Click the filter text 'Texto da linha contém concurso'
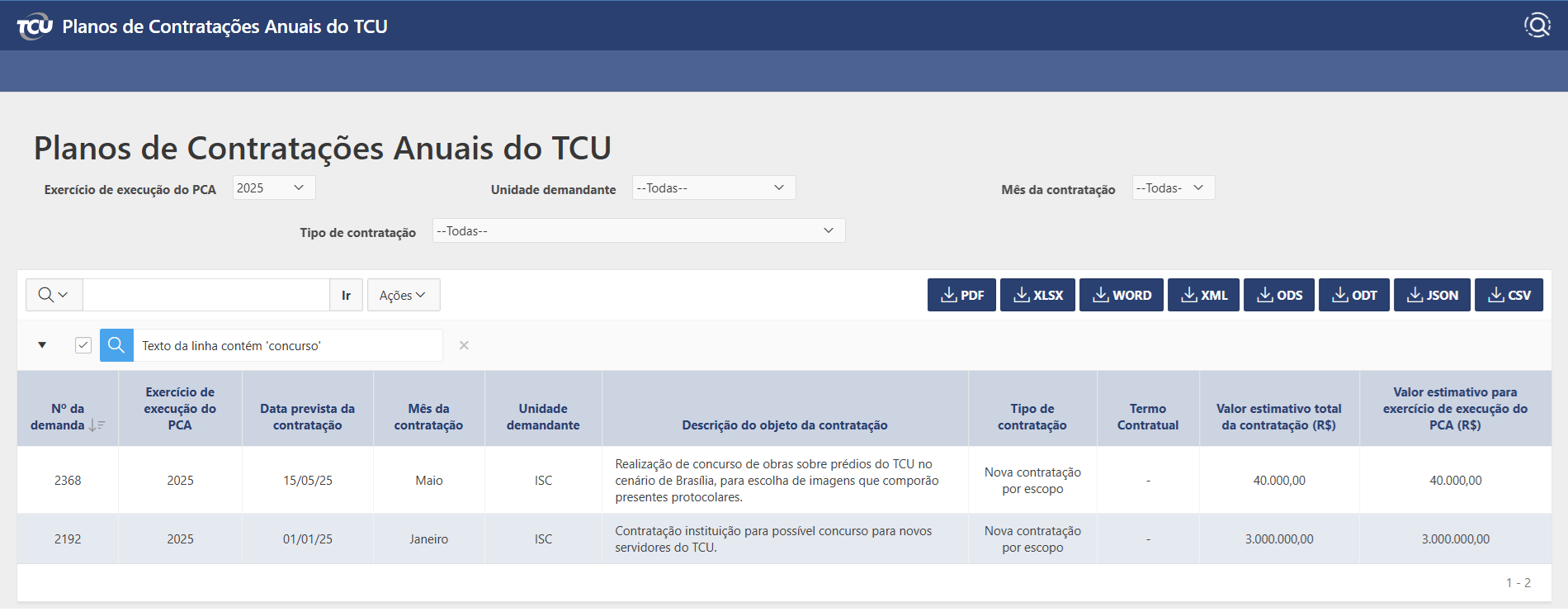Image resolution: width=1568 pixels, height=612 pixels. pos(231,345)
